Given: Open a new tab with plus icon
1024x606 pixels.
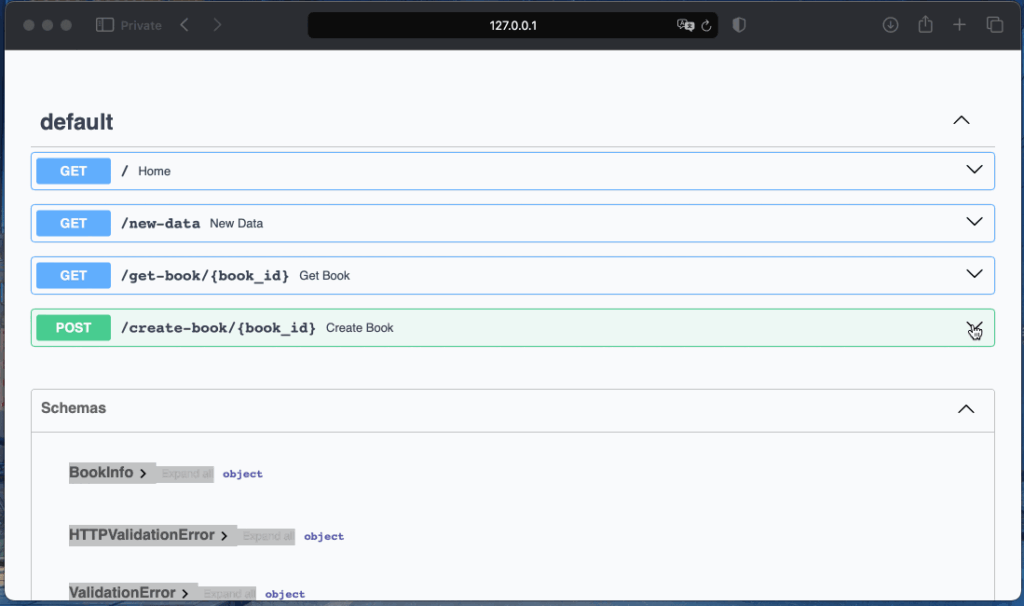Looking at the screenshot, I should click(959, 25).
